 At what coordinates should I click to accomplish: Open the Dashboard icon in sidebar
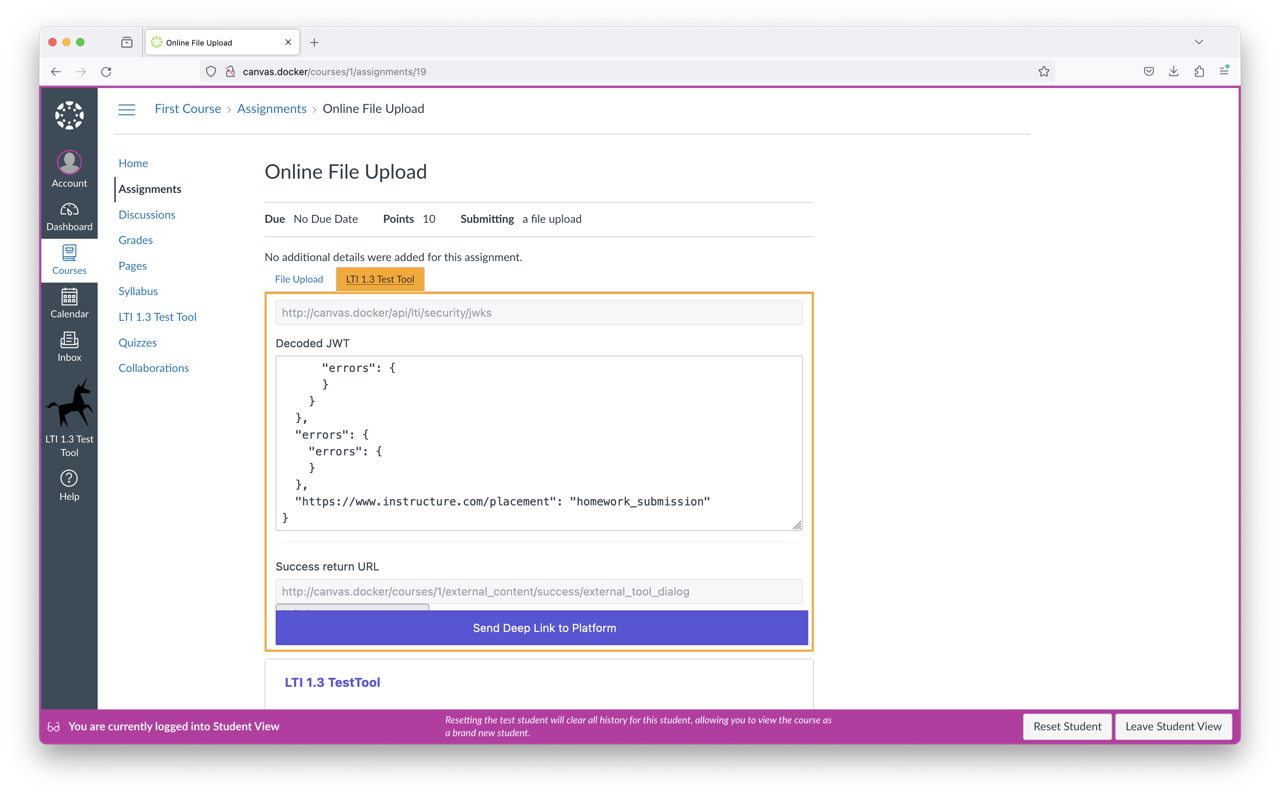point(68,212)
